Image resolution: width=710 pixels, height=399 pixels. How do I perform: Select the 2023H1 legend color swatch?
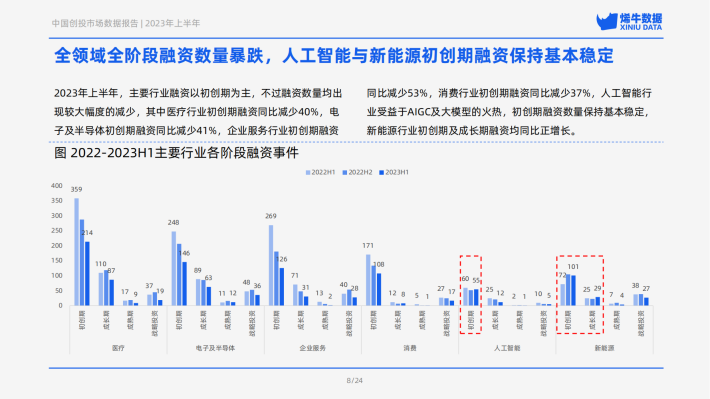point(381,173)
